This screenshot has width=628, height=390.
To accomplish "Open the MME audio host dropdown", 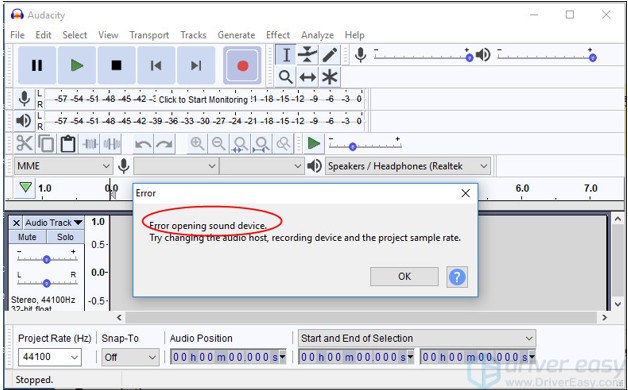I will 63,166.
